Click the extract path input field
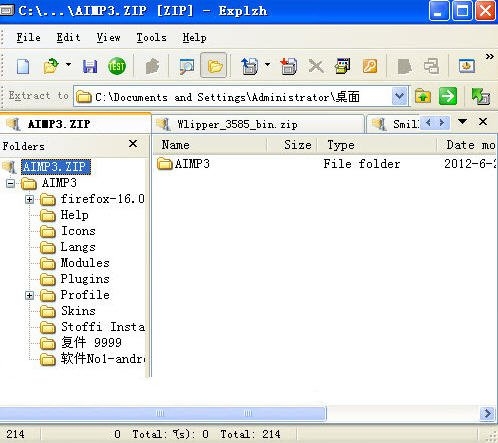Viewport: 498px width, 443px height. coord(233,97)
